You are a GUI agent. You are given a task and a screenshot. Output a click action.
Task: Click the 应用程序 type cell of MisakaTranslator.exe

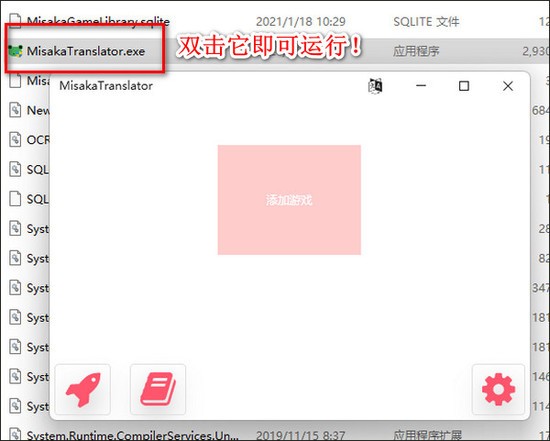[x=416, y=51]
